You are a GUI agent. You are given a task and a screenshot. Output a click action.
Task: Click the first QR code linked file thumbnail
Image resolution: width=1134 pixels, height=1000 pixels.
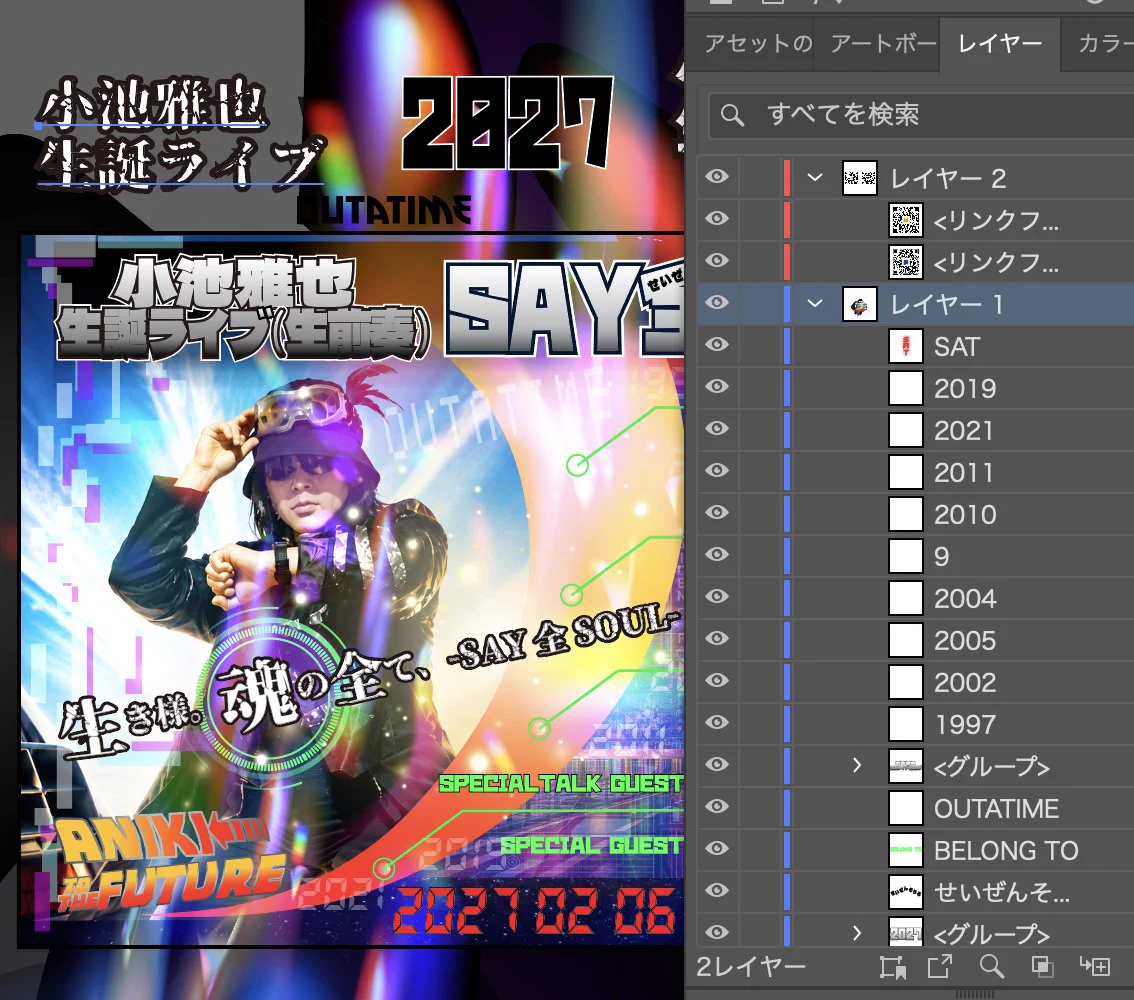pyautogui.click(x=905, y=220)
